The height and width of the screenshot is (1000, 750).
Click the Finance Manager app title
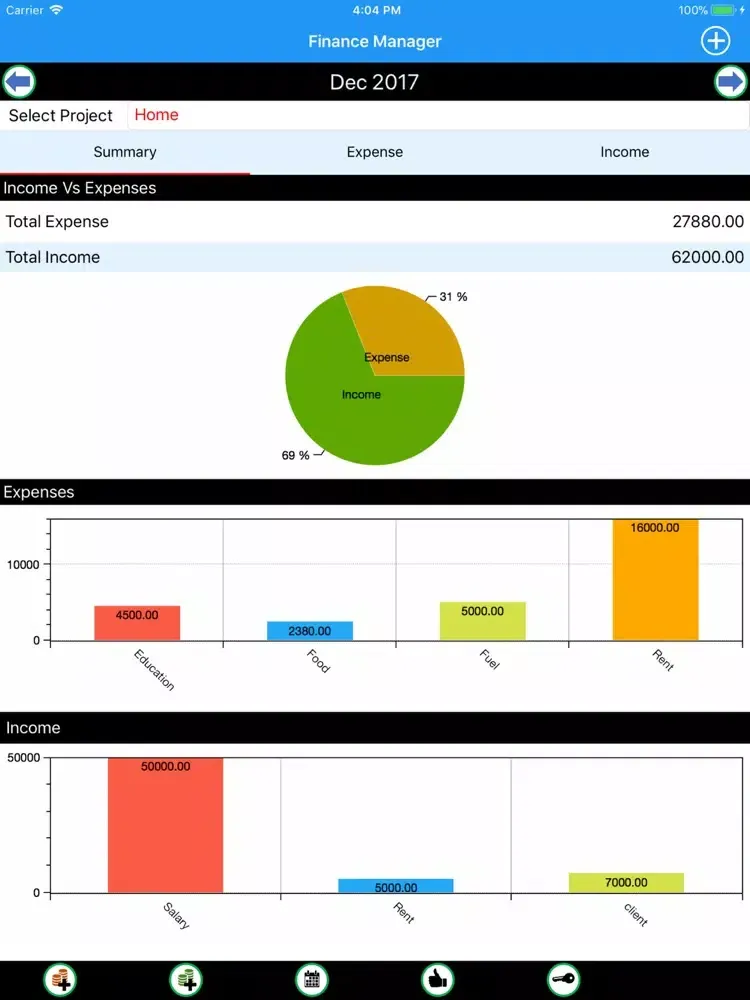[x=374, y=41]
